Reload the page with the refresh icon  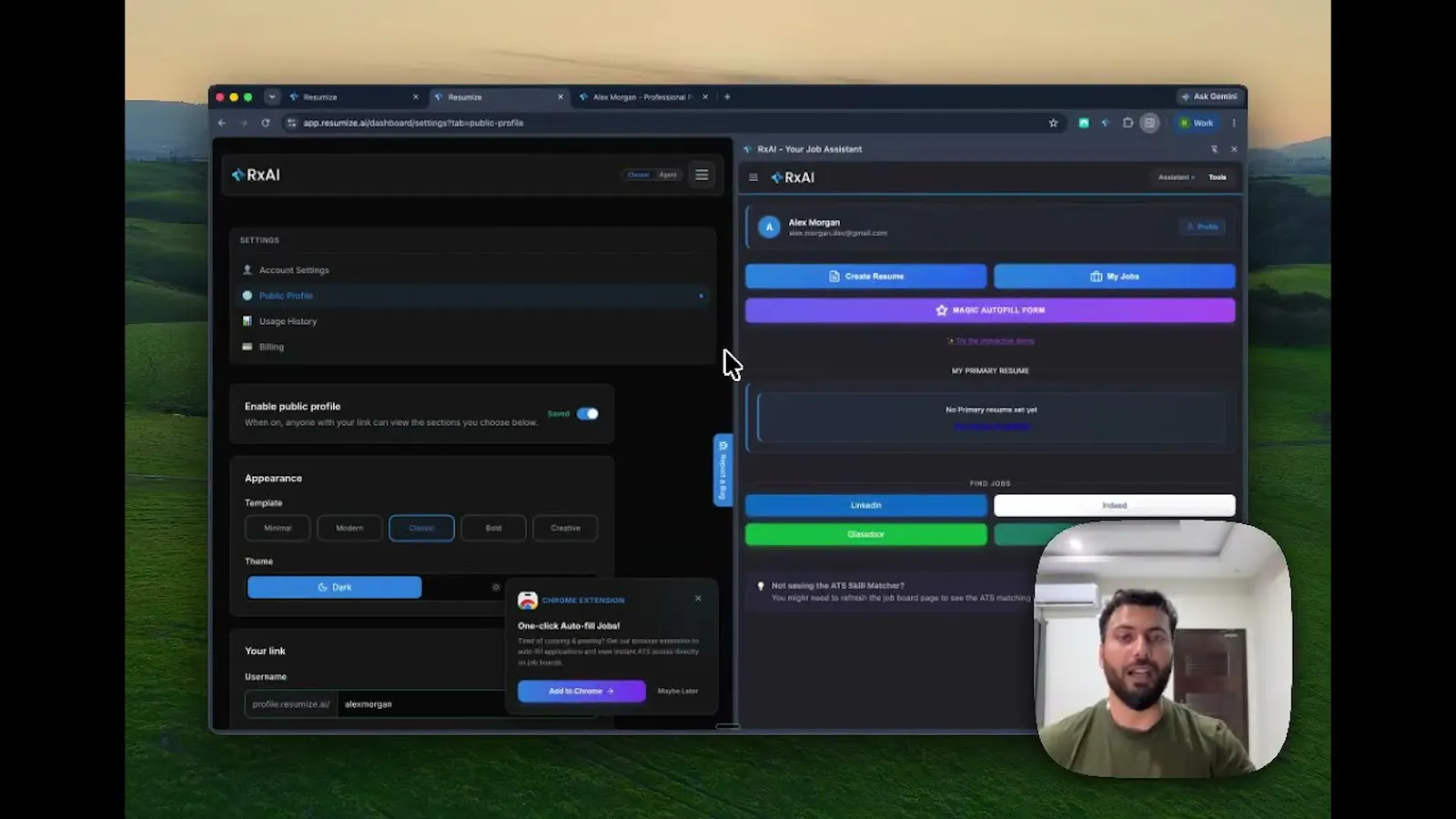coord(266,123)
